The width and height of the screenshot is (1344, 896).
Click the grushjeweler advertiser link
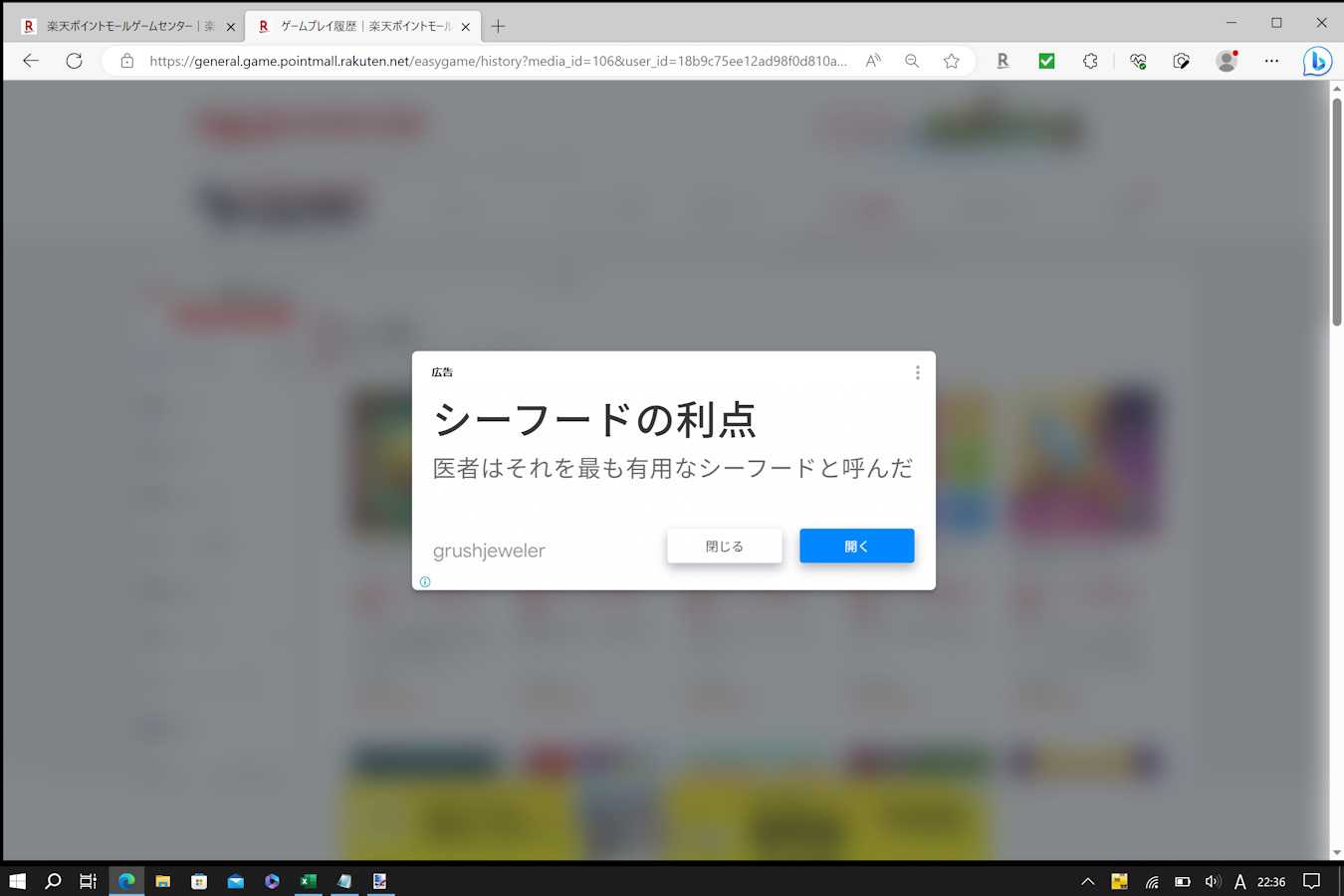pos(489,551)
